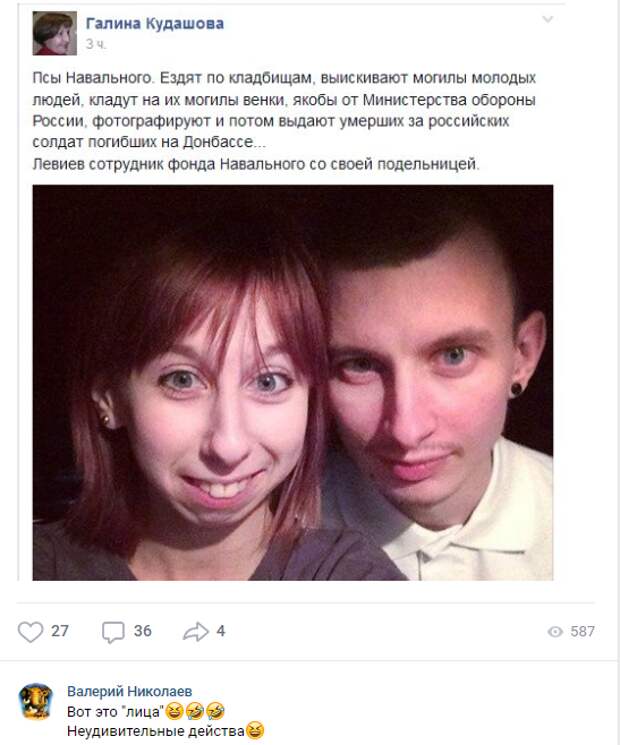Open comments via the speech bubble icon
The image size is (620, 745).
(x=113, y=632)
